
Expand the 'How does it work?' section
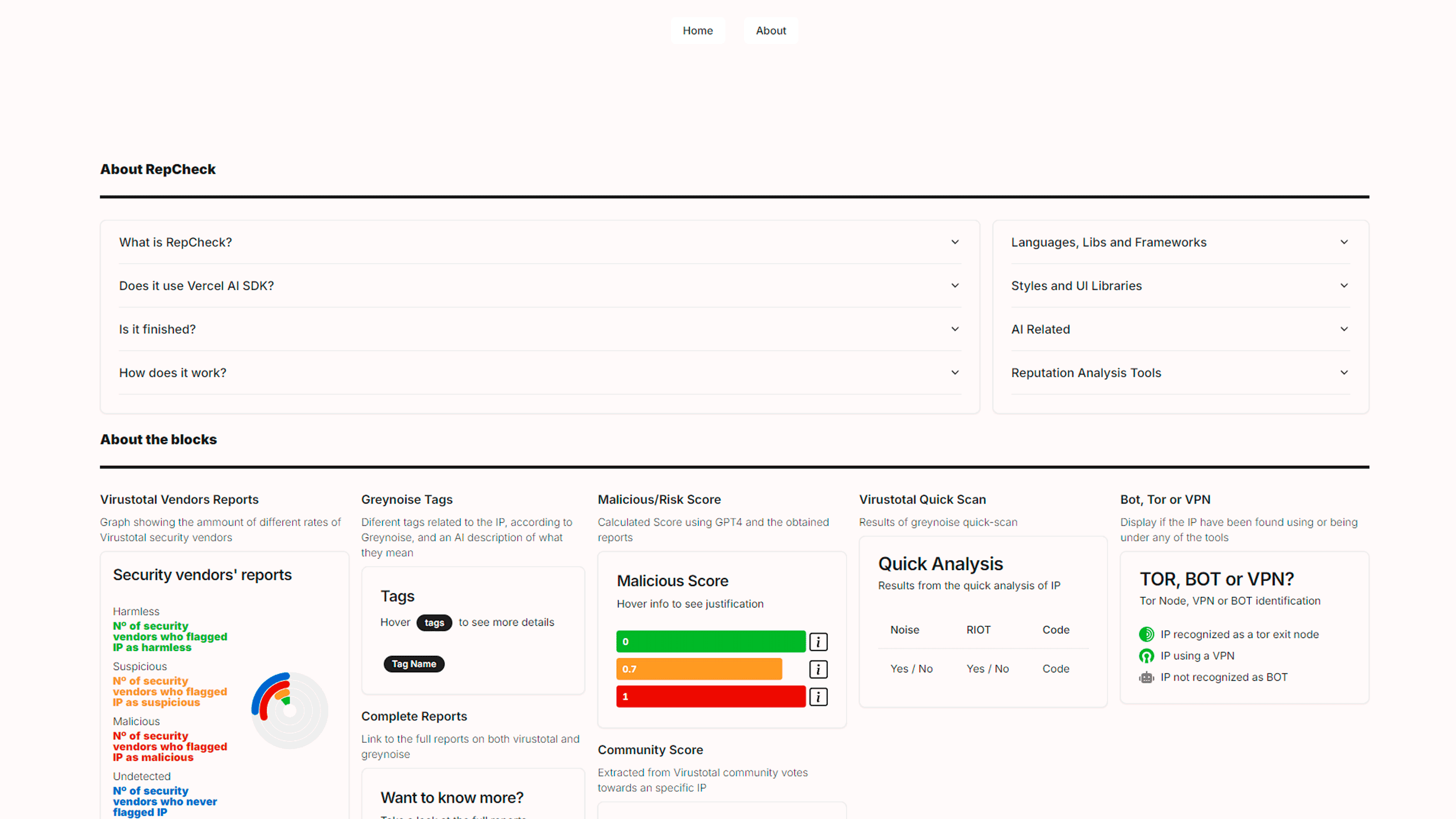[540, 373]
